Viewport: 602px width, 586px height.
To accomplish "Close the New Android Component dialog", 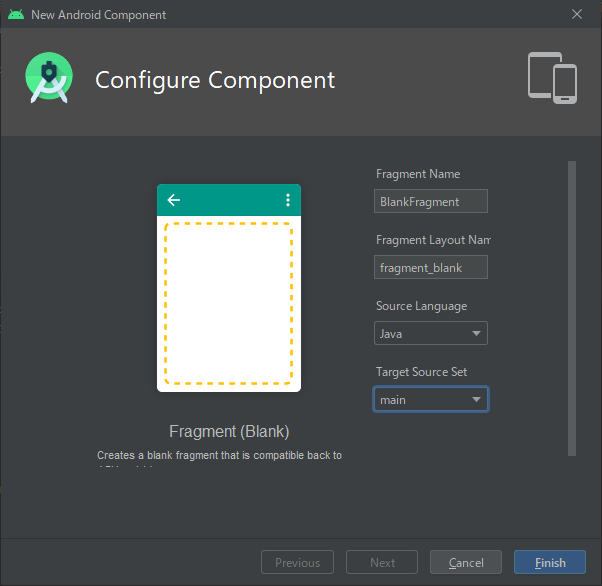I will pyautogui.click(x=577, y=15).
